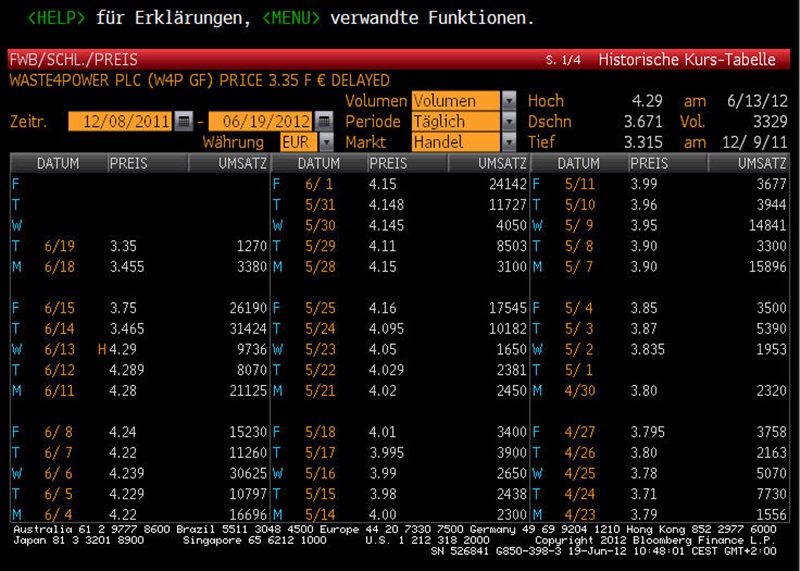
Task: Click the Historische Kurs-Tabelle title
Action: (686, 60)
